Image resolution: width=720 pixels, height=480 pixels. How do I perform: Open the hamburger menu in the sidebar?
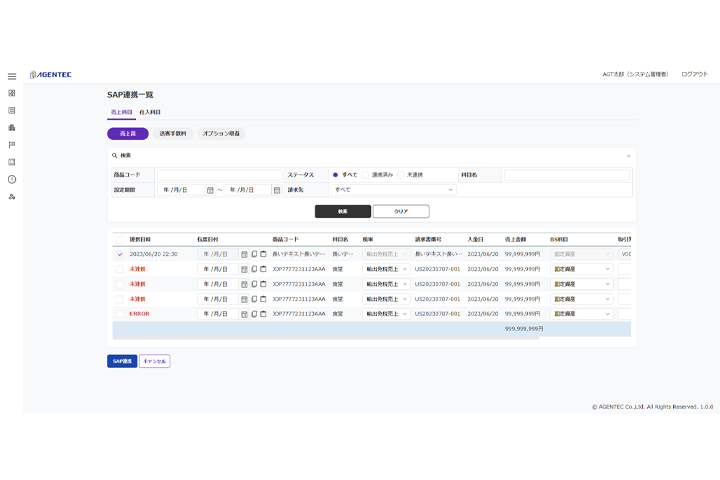[12, 76]
